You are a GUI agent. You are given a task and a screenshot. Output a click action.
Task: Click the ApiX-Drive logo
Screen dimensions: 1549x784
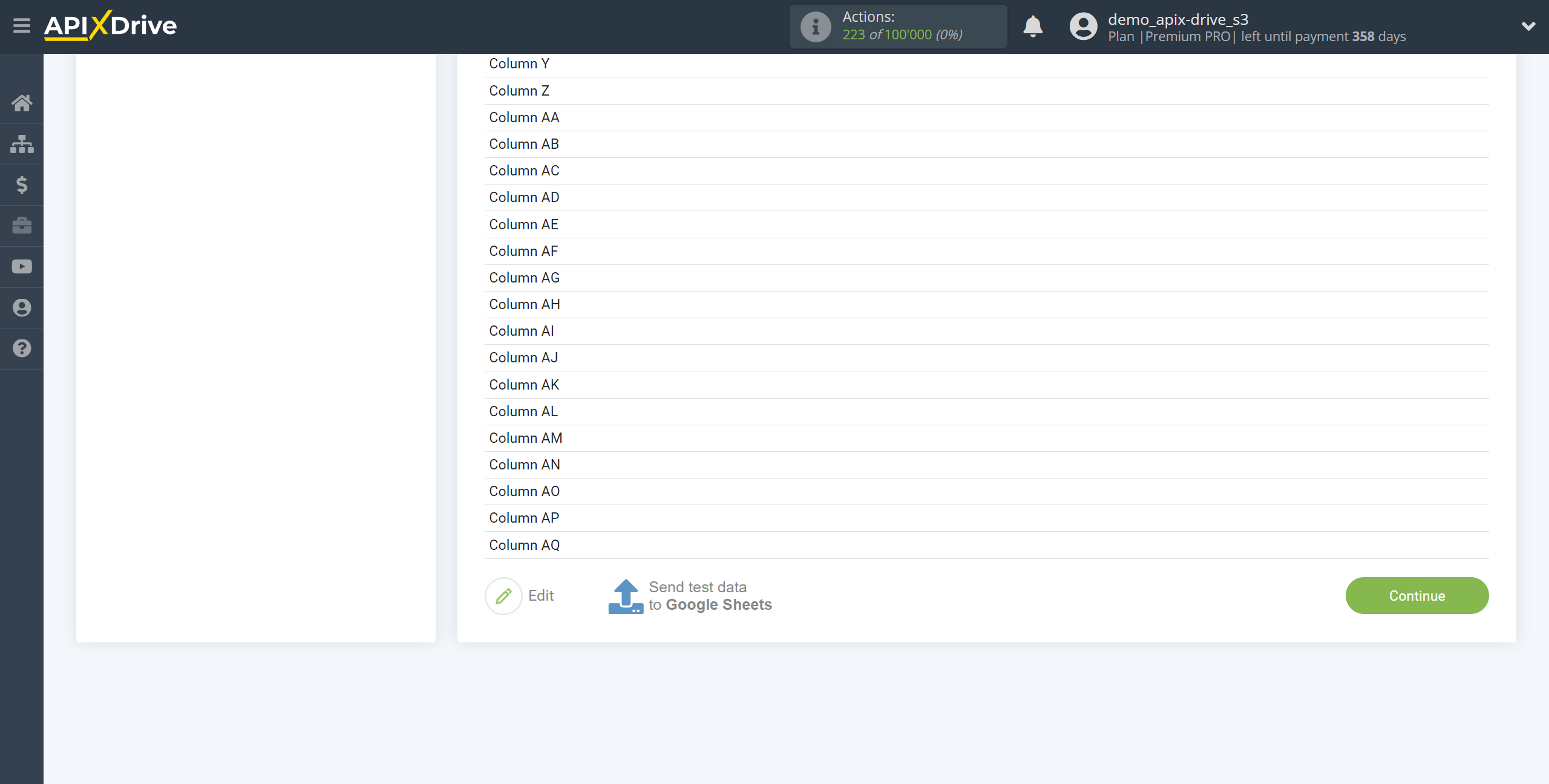click(x=110, y=25)
